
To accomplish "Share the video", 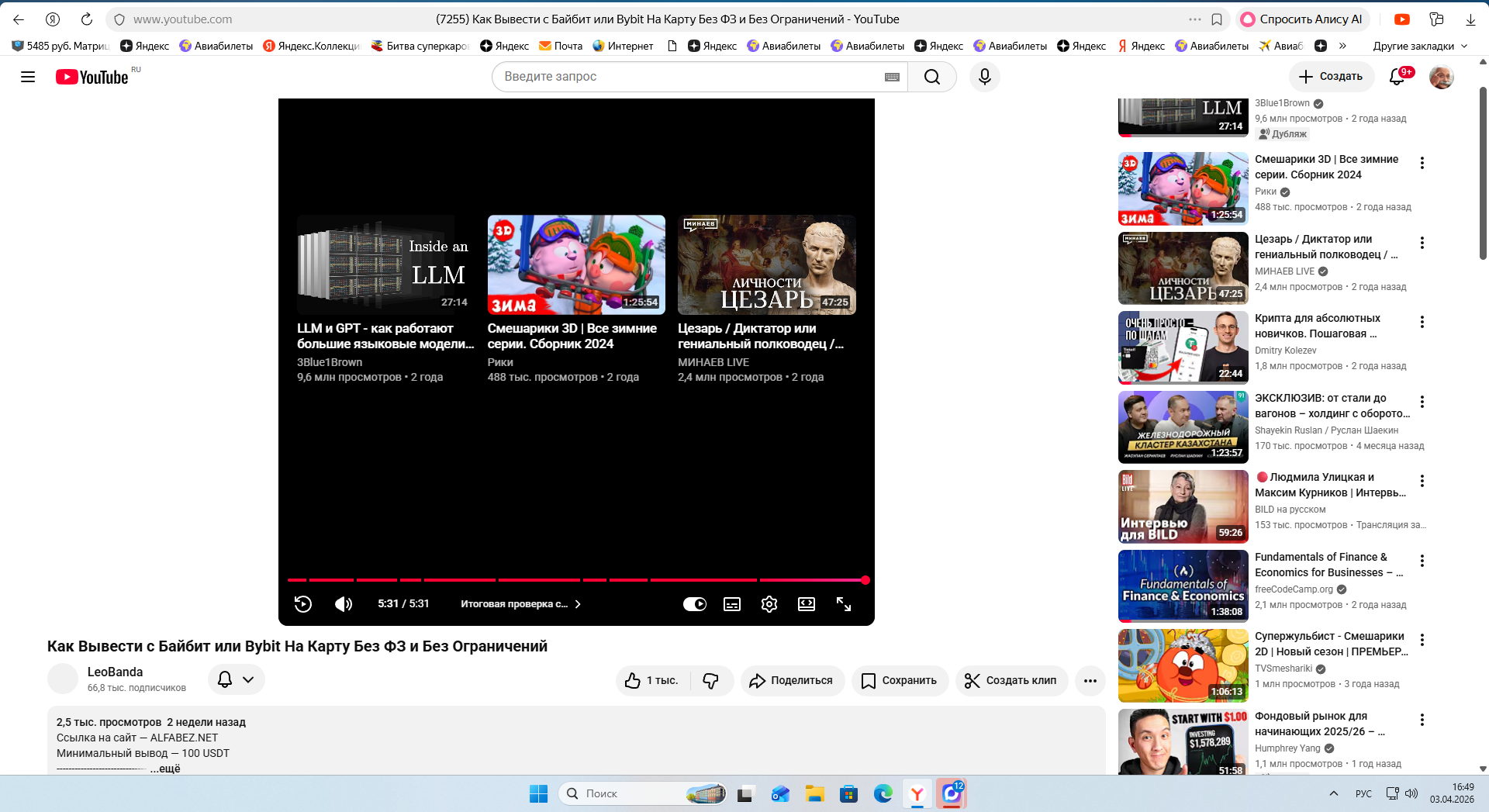I will pos(792,681).
